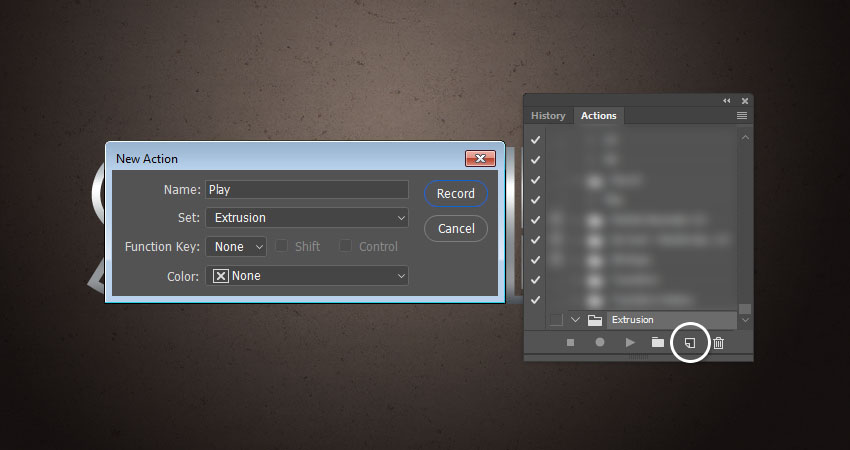
Task: Click the Play selection triangle icon
Action: point(629,342)
